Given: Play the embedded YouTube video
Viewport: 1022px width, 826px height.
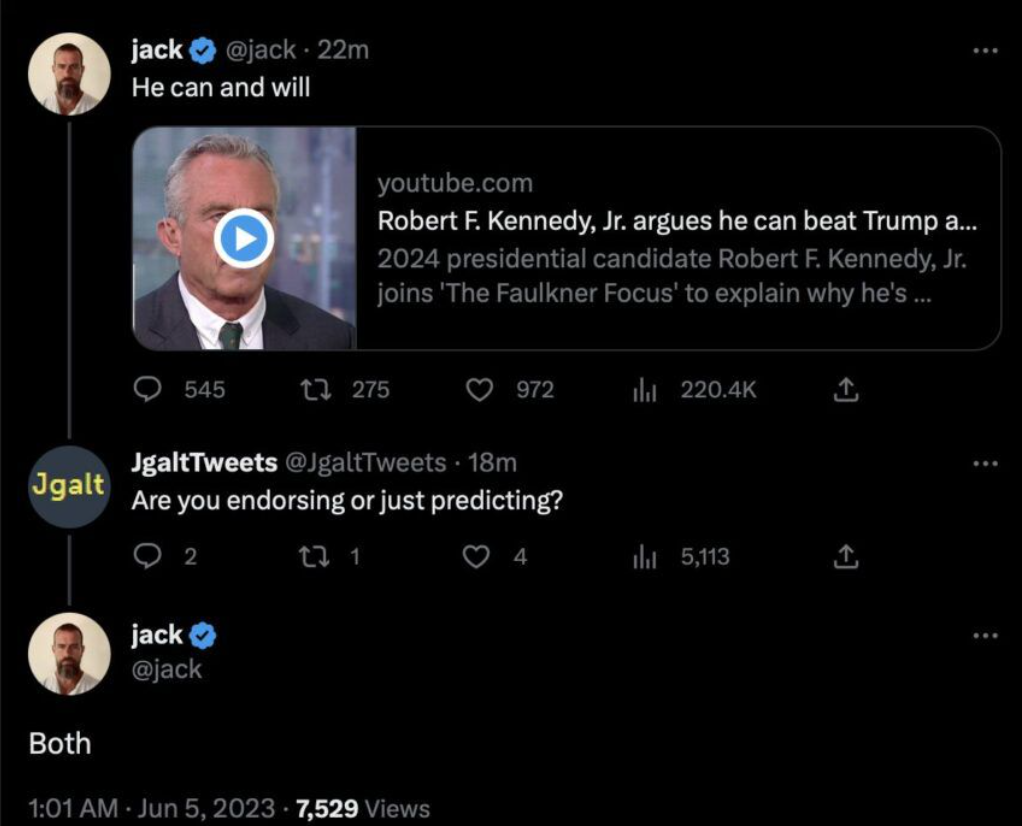Looking at the screenshot, I should click(x=243, y=237).
